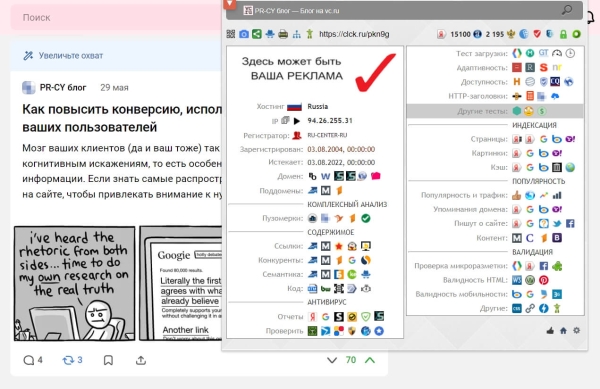Click the CQ icon in Доступность row

point(555,81)
